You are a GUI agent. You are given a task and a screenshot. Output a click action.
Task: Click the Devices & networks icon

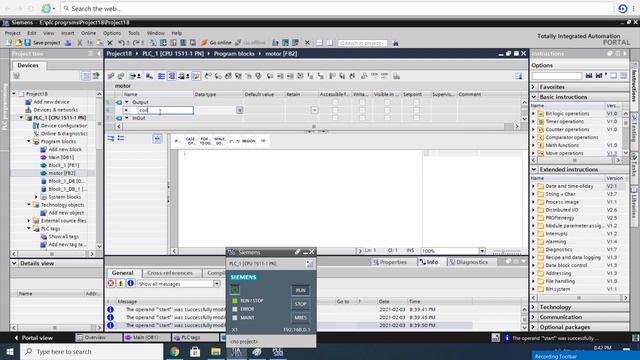click(28, 110)
